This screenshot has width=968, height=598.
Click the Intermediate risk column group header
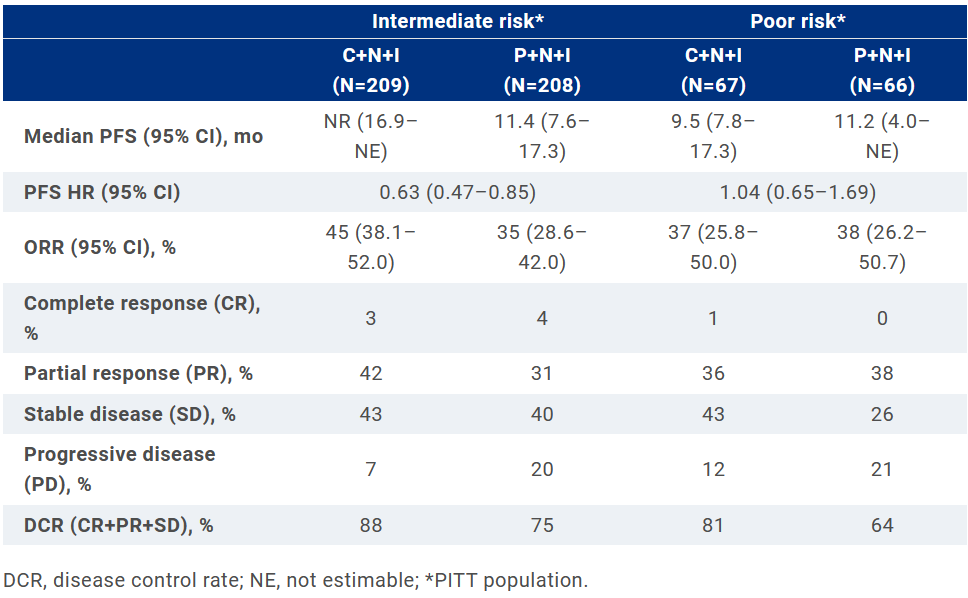click(x=457, y=21)
